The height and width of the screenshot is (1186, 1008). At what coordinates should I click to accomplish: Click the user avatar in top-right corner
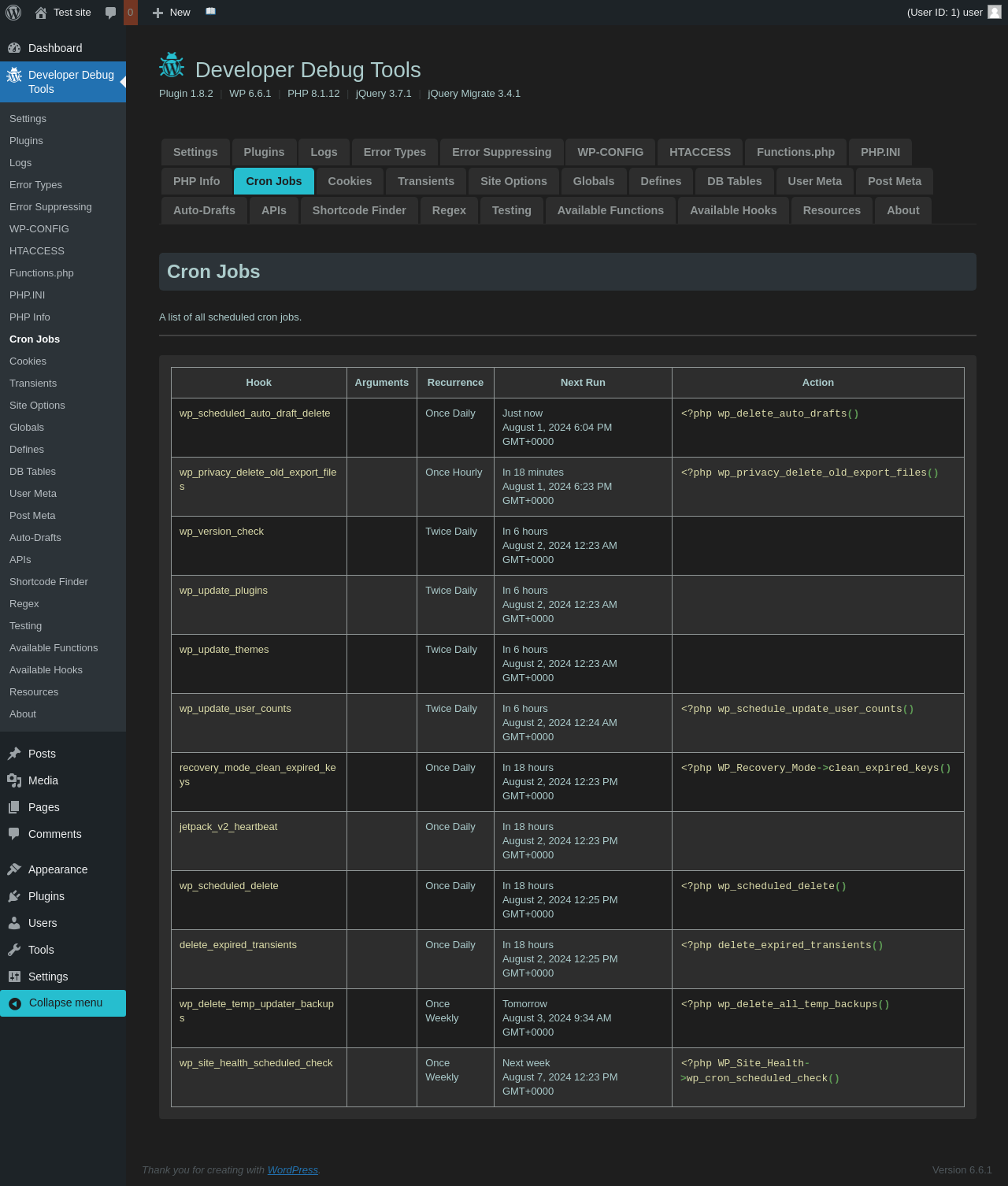point(995,12)
